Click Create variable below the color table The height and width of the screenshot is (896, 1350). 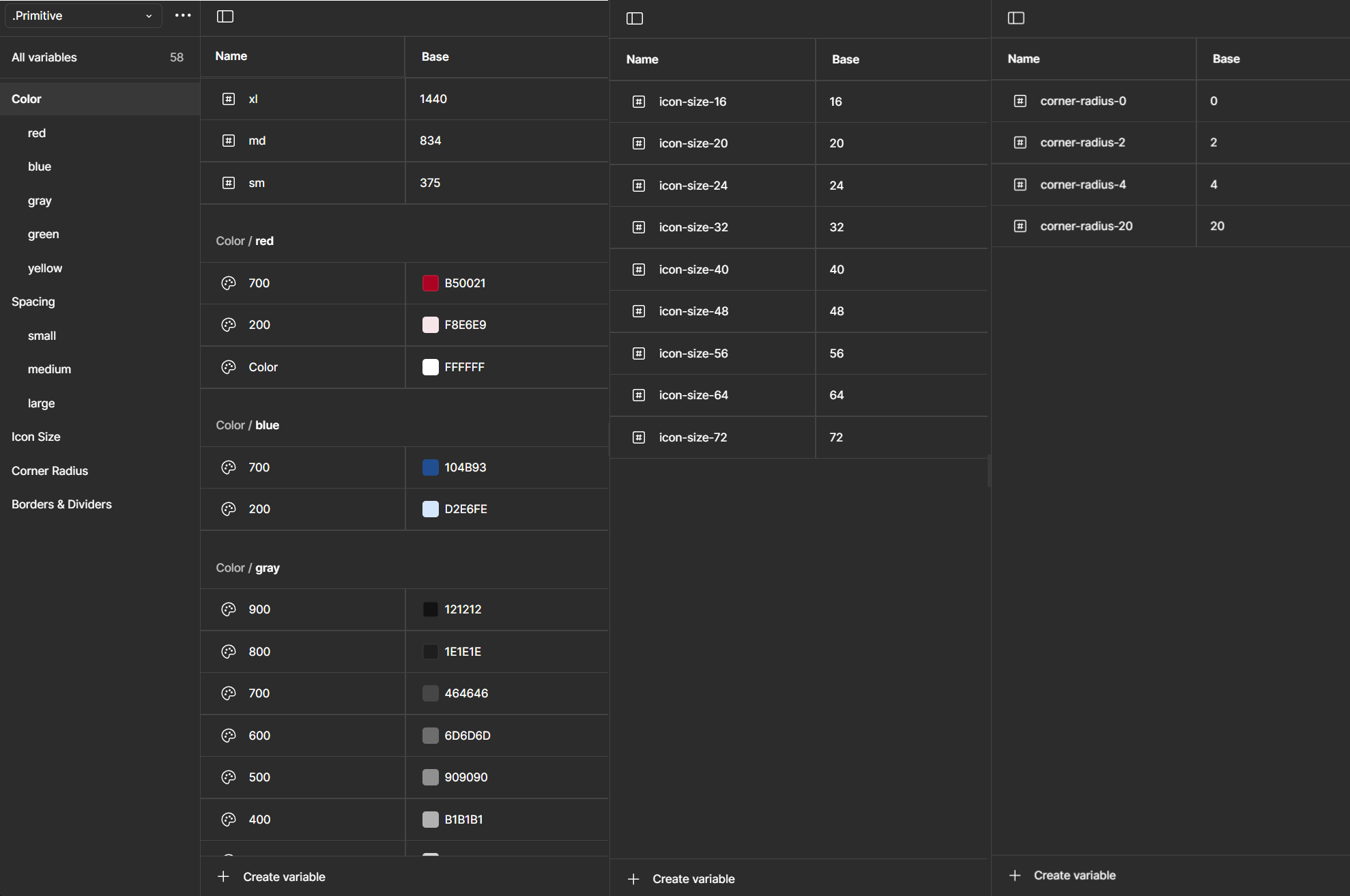284,877
